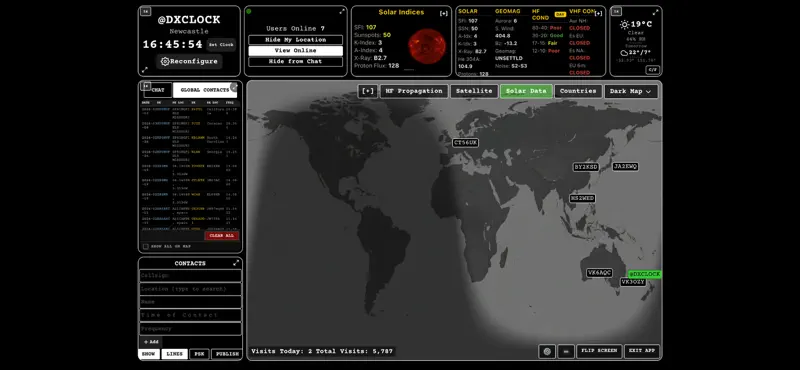The height and width of the screenshot is (370, 800).
Task: Toggle PSK button
Action: click(199, 354)
